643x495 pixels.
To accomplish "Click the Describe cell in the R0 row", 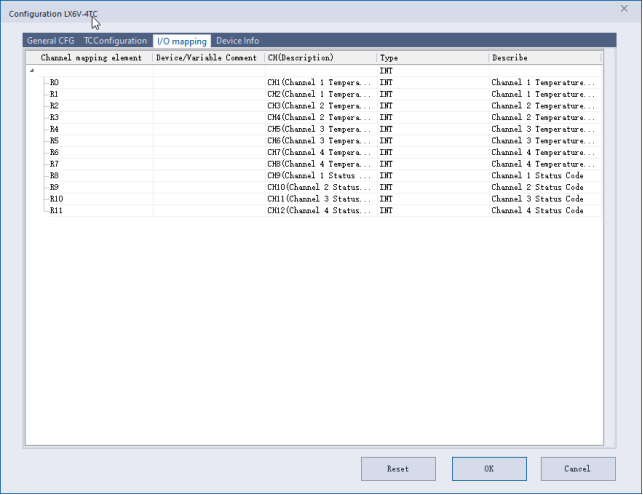I will coord(545,82).
